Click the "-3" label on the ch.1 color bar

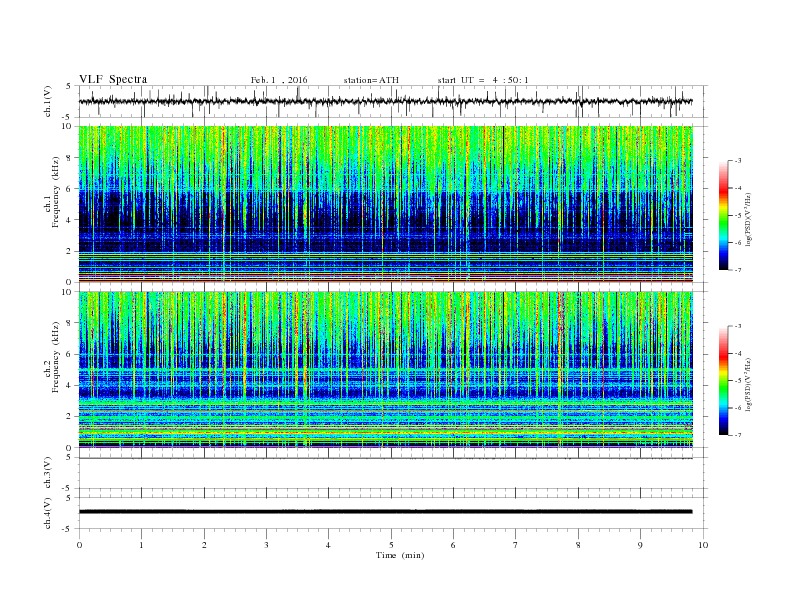[737, 161]
